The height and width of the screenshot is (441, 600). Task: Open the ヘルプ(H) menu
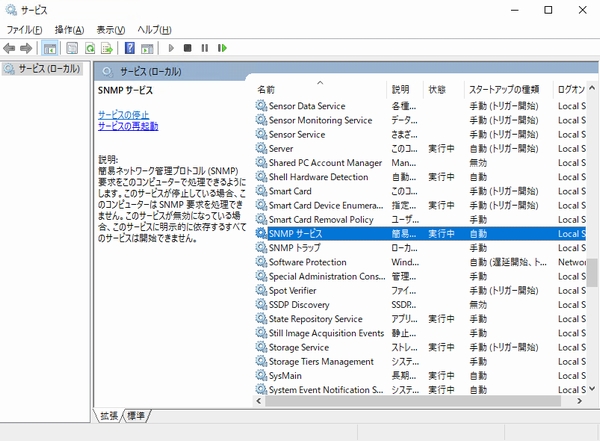[154, 30]
